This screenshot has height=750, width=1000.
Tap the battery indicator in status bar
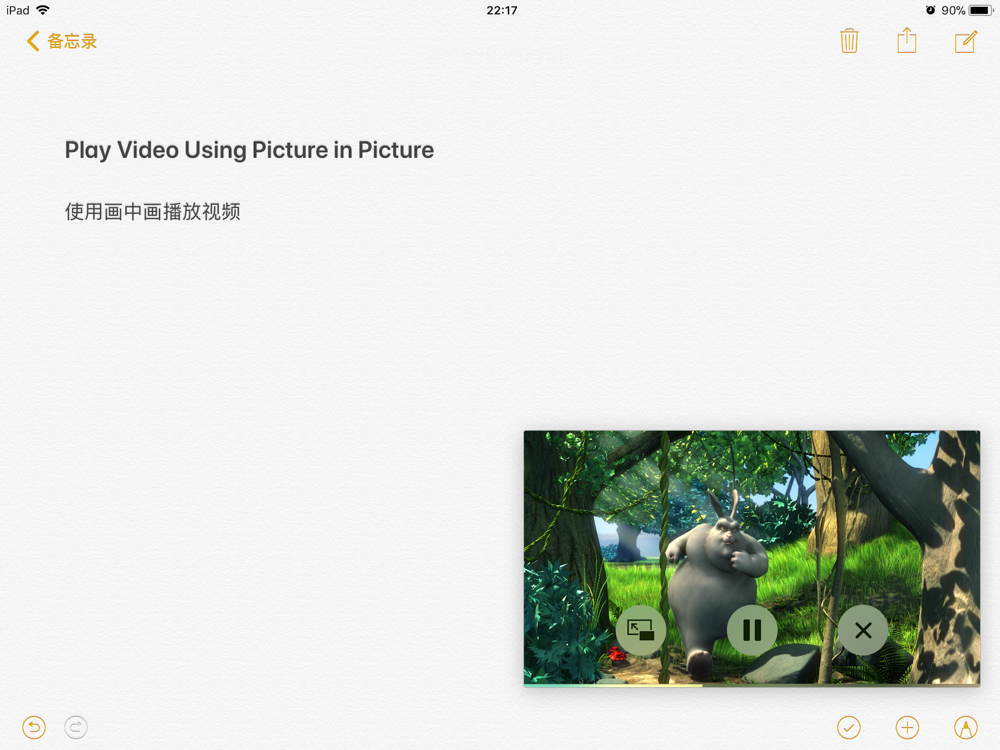pos(981,10)
